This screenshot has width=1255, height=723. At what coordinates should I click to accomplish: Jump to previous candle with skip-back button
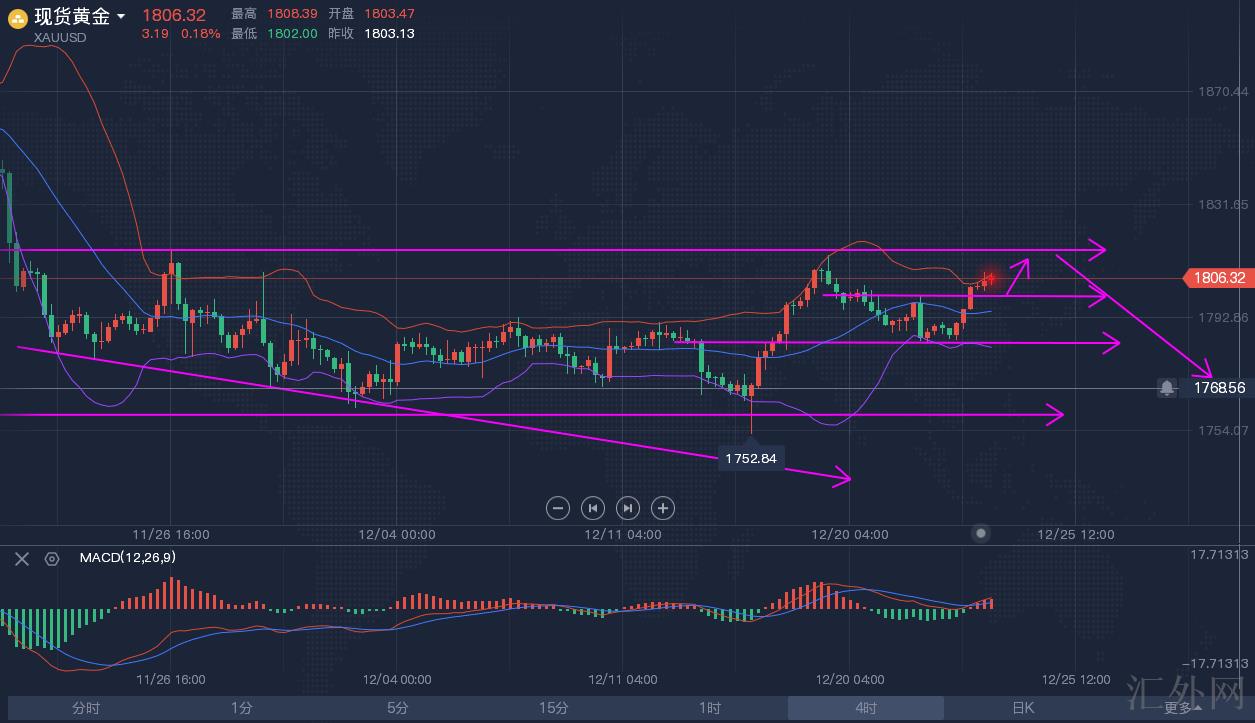pos(593,508)
